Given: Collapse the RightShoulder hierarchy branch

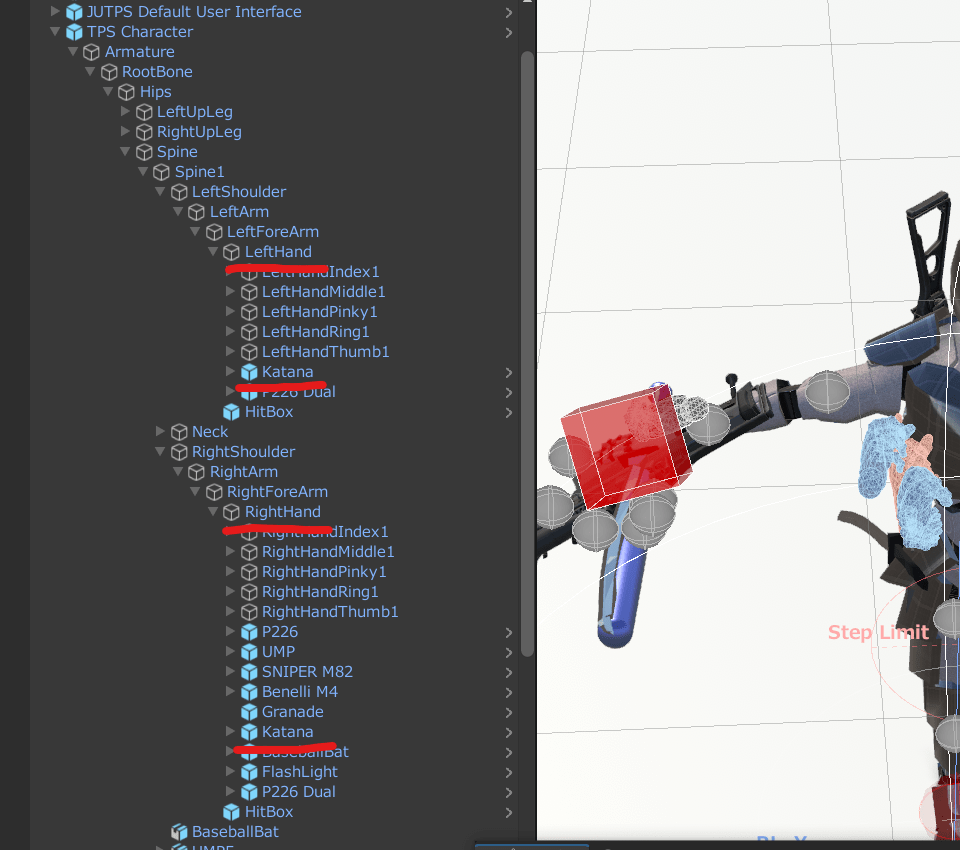Looking at the screenshot, I should click(161, 452).
